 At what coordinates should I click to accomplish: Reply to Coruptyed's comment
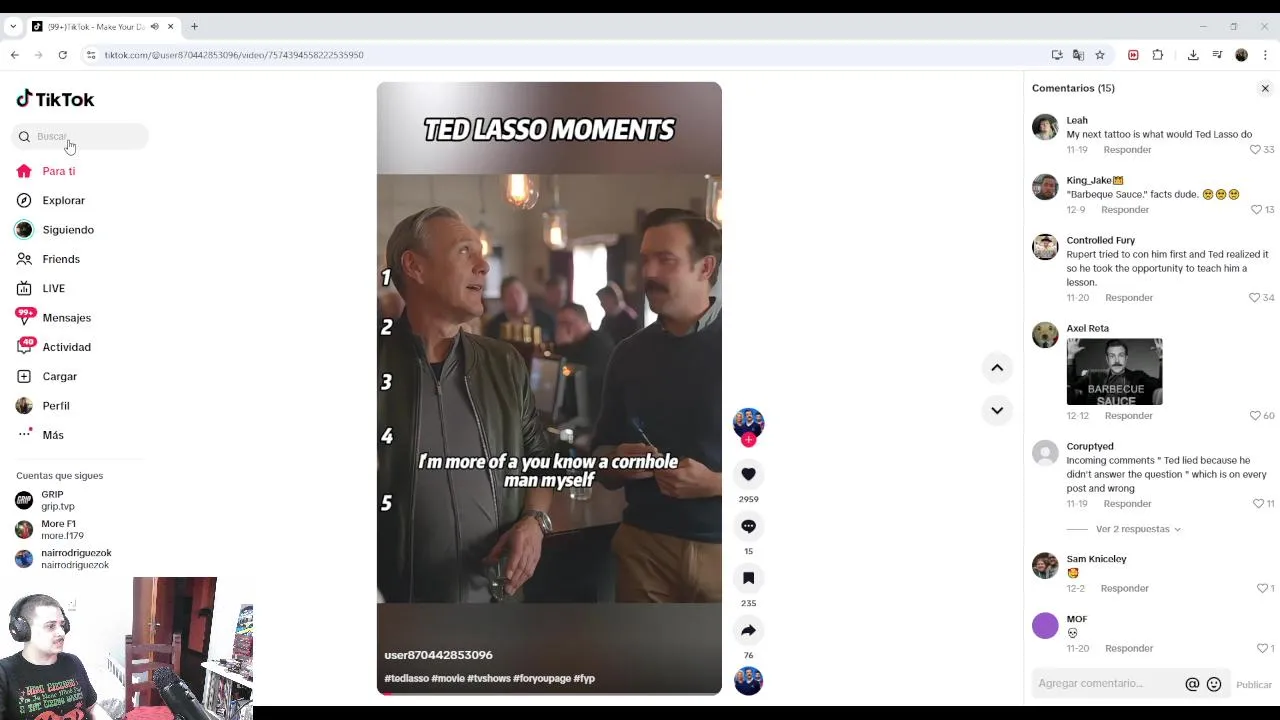coord(1127,504)
